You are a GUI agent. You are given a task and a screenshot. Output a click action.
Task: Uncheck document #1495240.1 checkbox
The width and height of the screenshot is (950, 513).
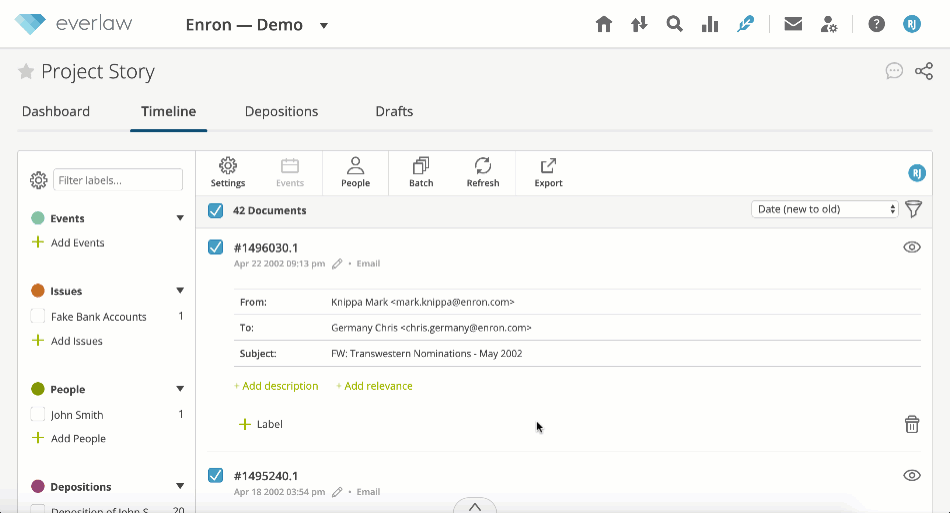tap(215, 475)
